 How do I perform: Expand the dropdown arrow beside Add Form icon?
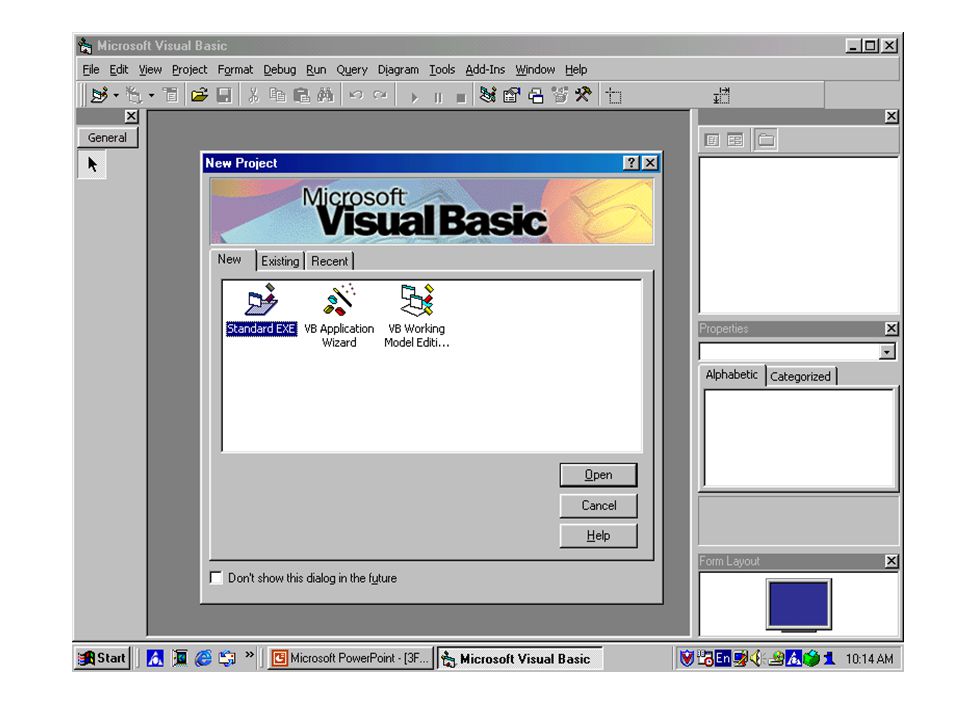point(151,96)
